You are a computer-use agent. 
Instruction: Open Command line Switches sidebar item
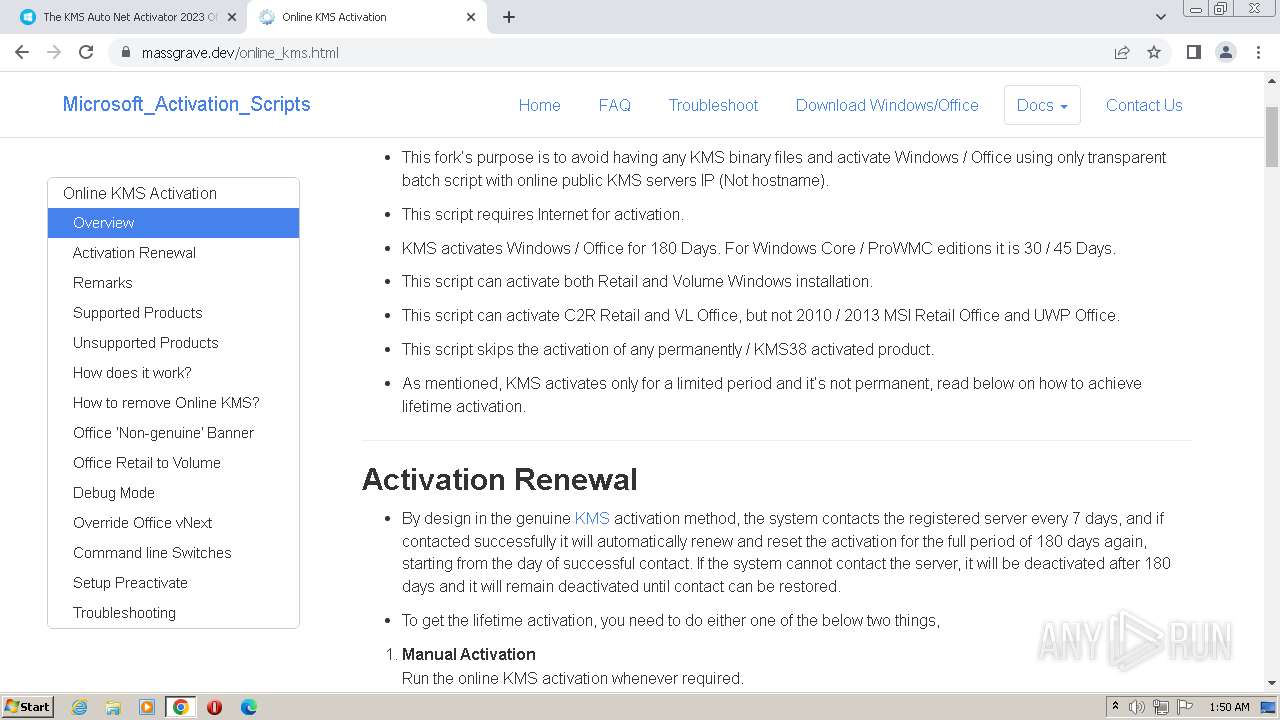coord(173,553)
